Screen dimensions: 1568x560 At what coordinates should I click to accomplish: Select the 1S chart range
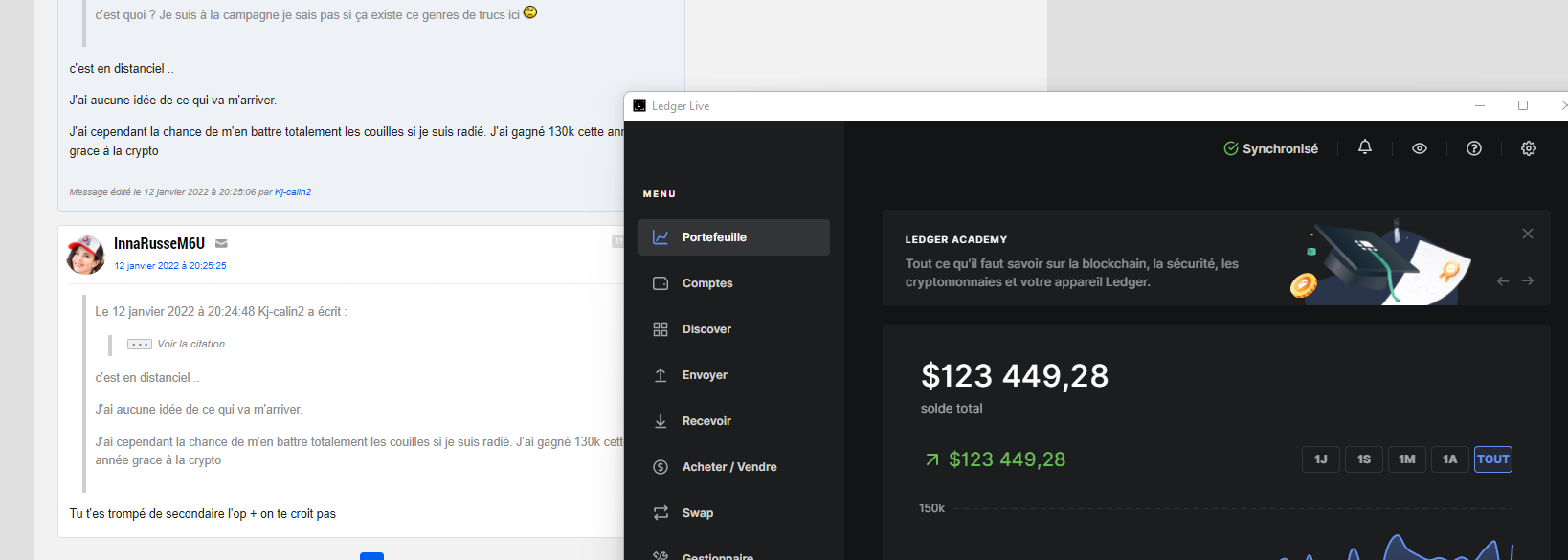pyautogui.click(x=1364, y=459)
